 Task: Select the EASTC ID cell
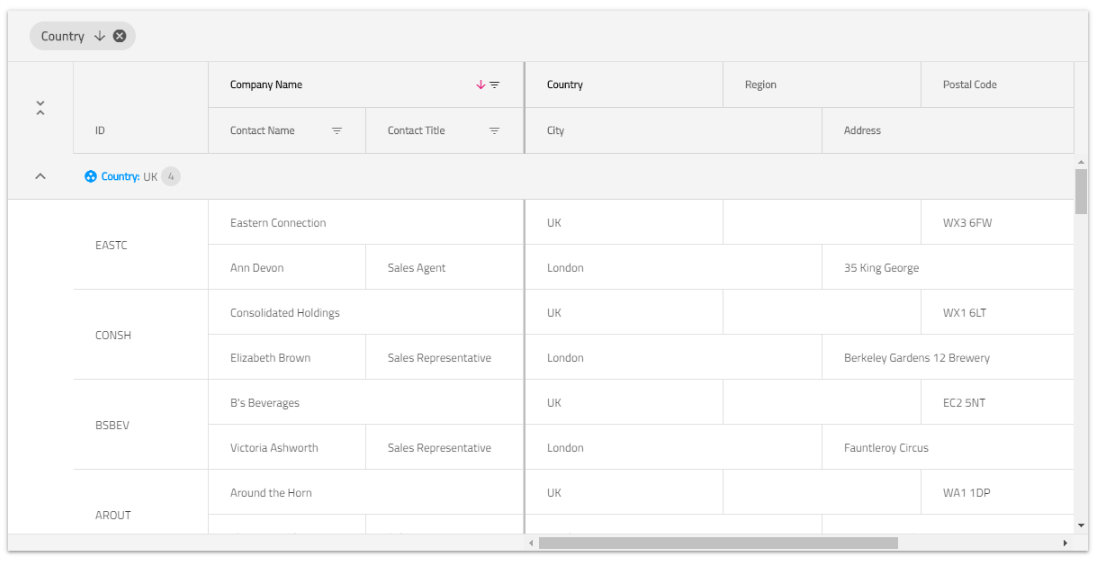141,245
